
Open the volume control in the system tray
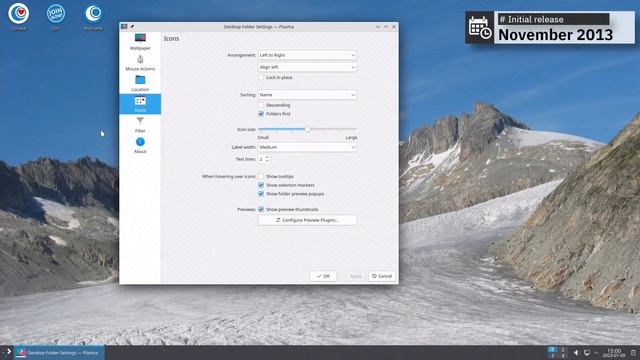coord(576,353)
